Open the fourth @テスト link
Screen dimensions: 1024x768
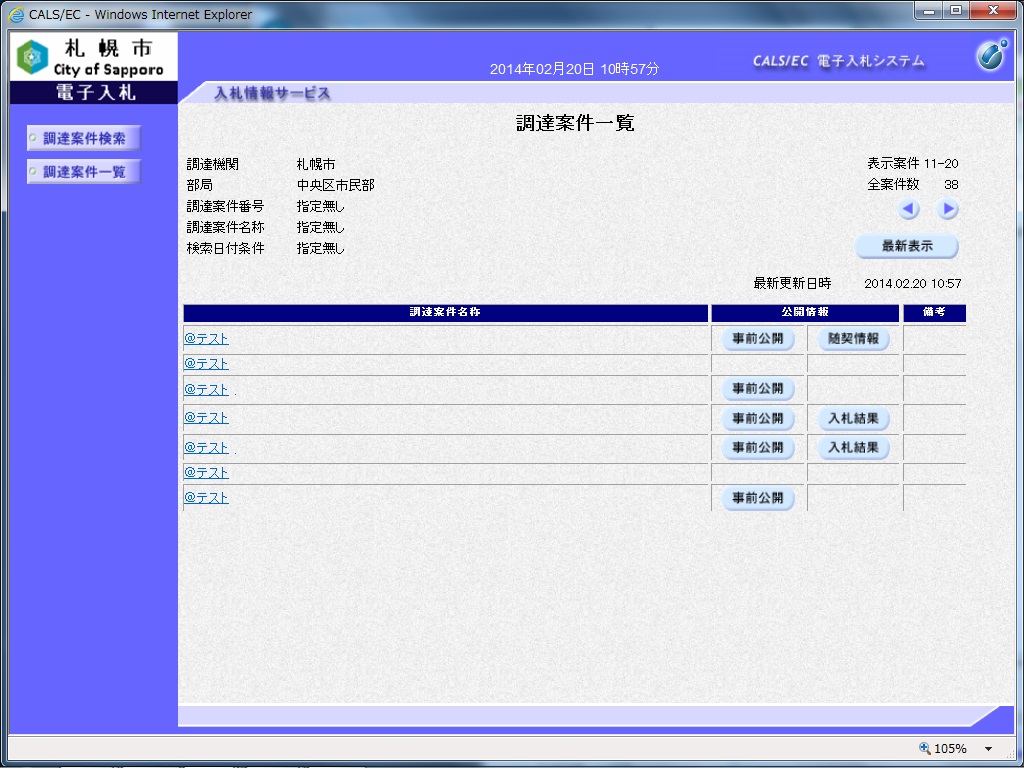[206, 417]
